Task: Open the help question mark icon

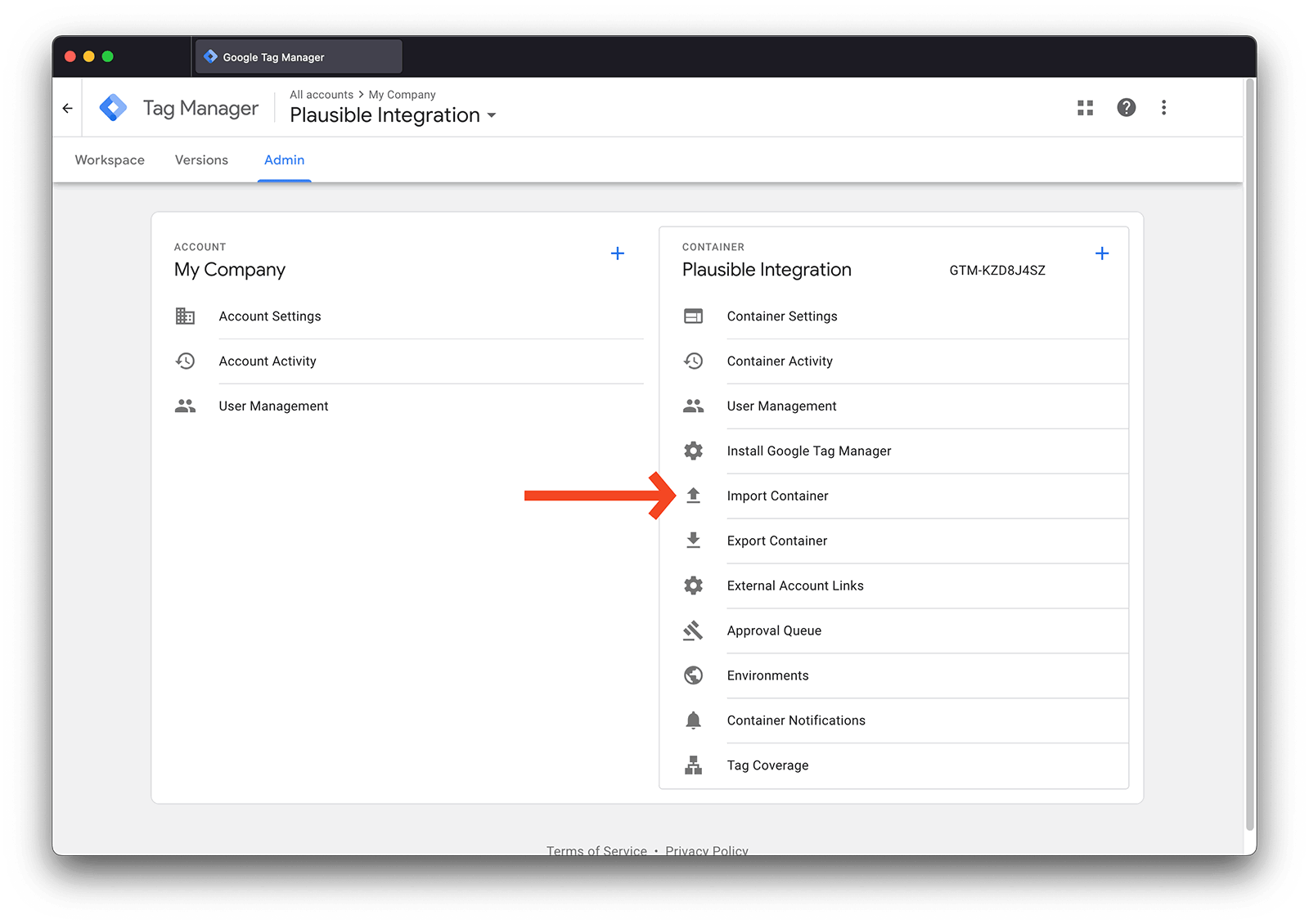Action: pyautogui.click(x=1126, y=108)
